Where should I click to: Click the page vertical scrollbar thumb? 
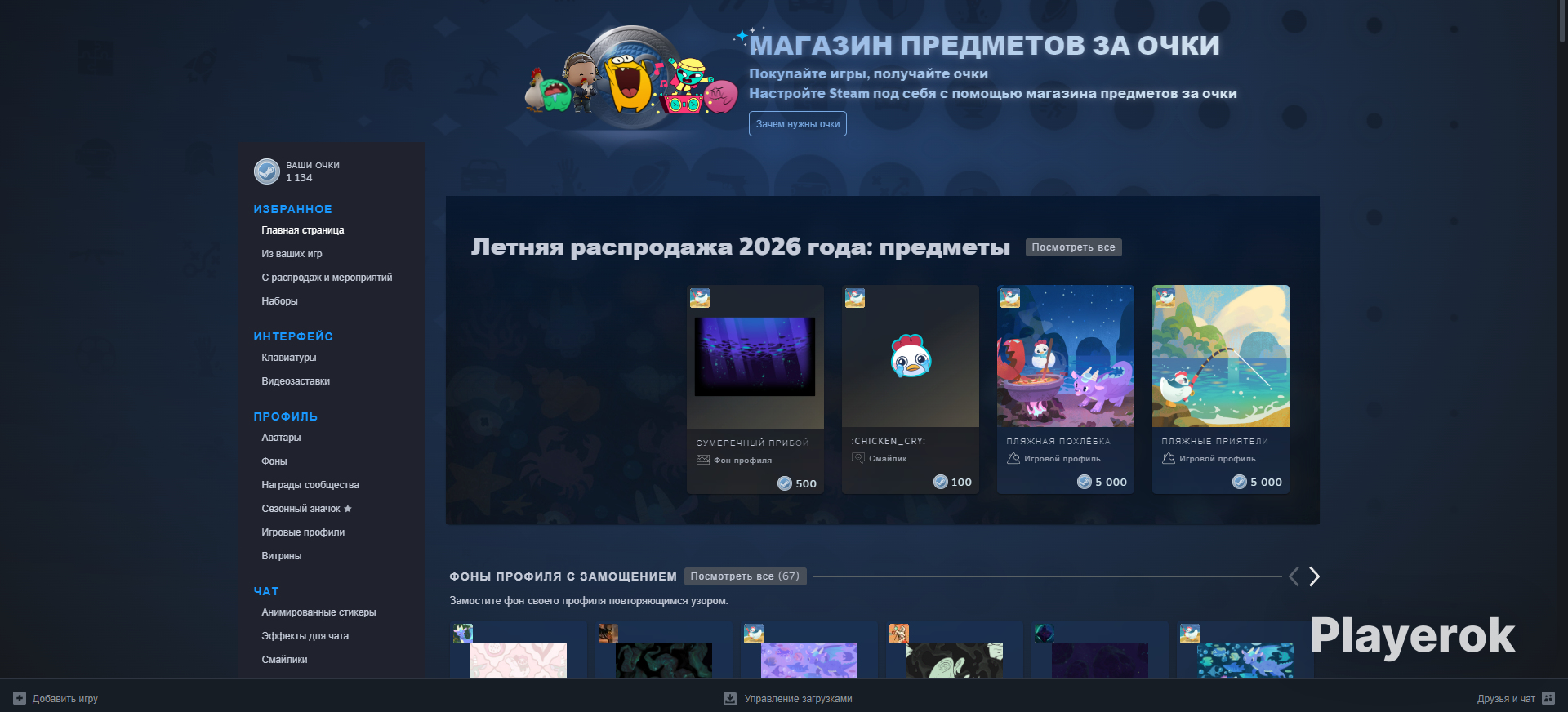[1562, 21]
